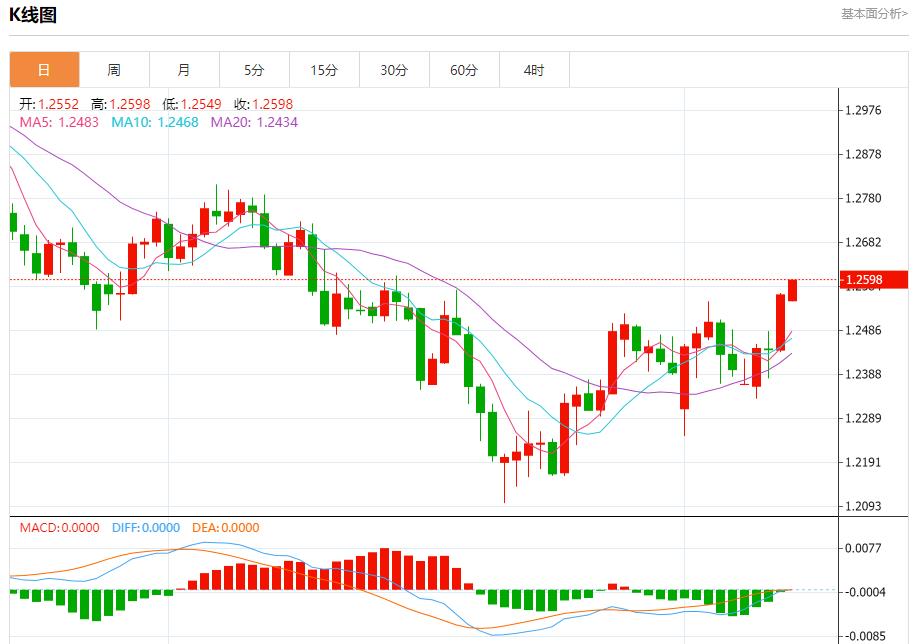Choose the 30分 interval tab
The image size is (913, 644).
[x=394, y=70]
